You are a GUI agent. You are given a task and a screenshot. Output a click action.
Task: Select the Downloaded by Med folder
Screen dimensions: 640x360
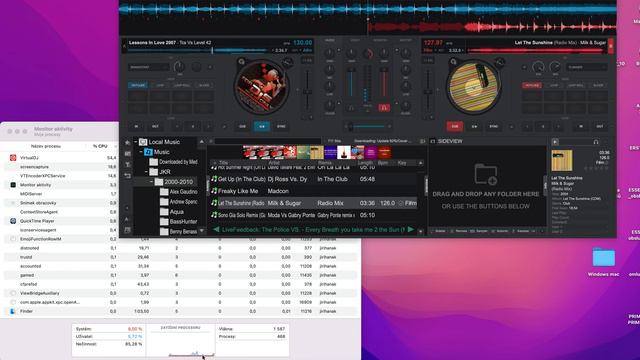(x=173, y=162)
